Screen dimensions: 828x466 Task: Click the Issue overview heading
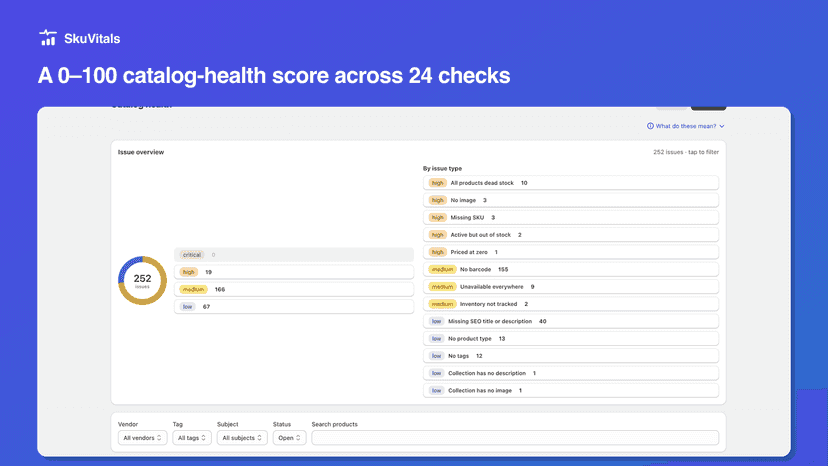click(141, 152)
